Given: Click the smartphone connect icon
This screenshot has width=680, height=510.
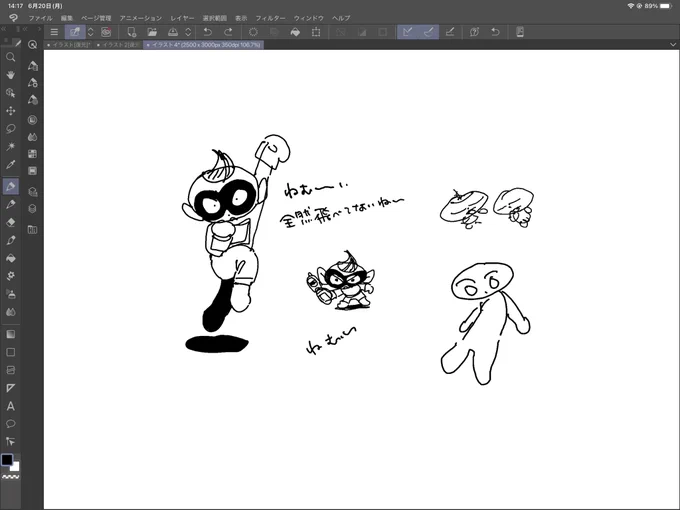Looking at the screenshot, I should (520, 32).
